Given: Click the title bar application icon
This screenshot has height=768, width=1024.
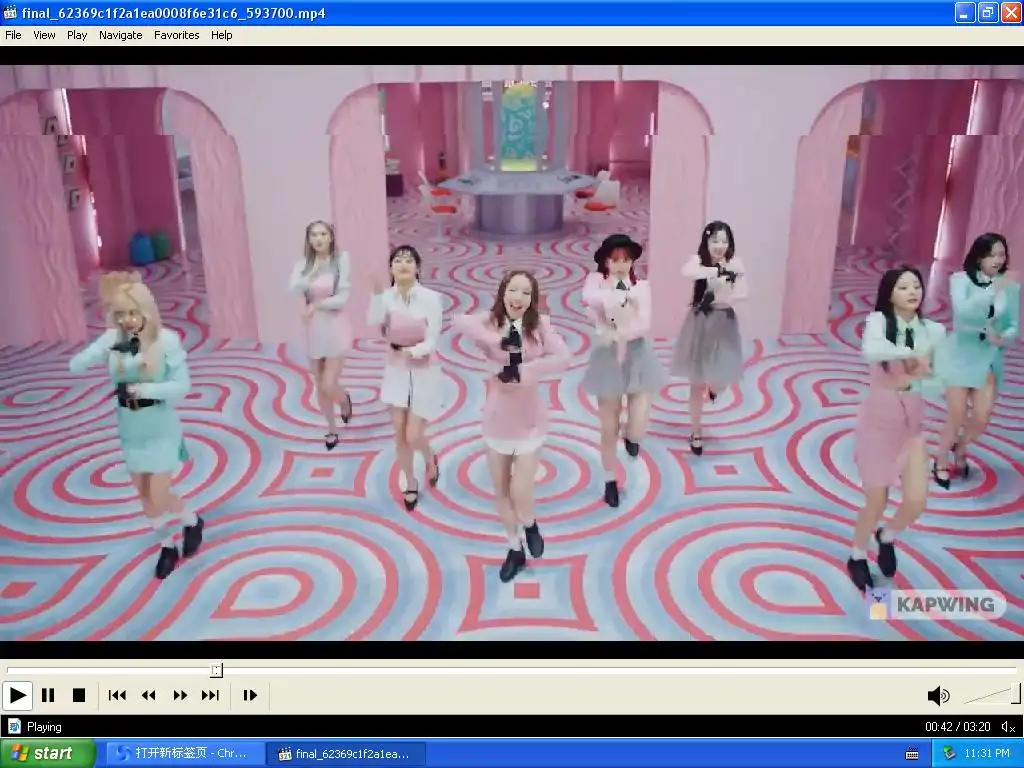Looking at the screenshot, I should point(10,12).
